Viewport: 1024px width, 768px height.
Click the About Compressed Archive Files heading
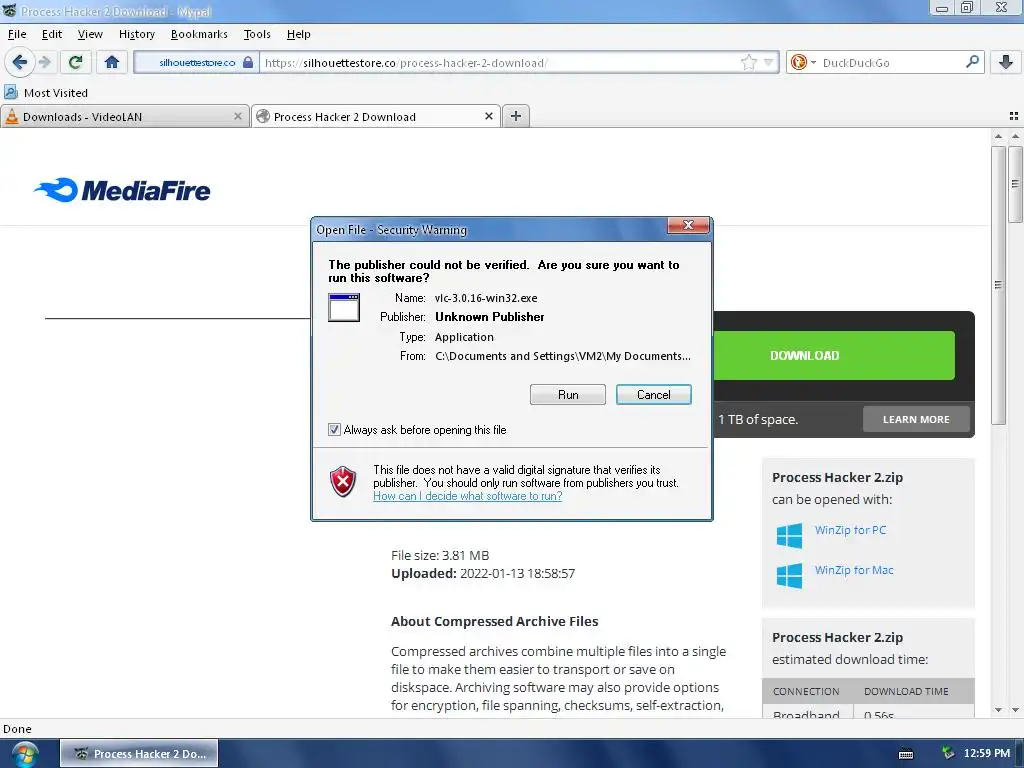tap(494, 622)
